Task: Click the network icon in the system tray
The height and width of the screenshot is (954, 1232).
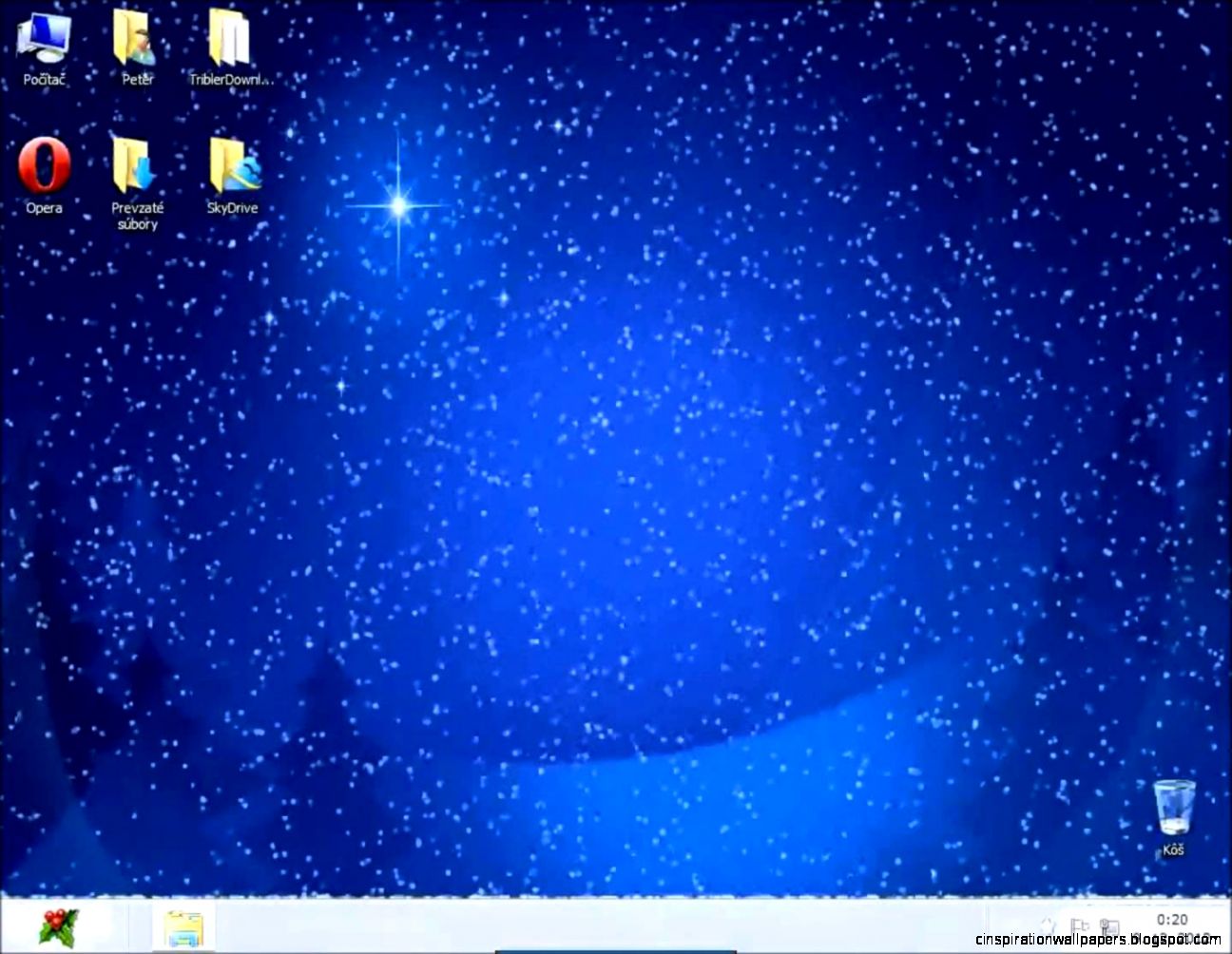Action: pos(1108,924)
